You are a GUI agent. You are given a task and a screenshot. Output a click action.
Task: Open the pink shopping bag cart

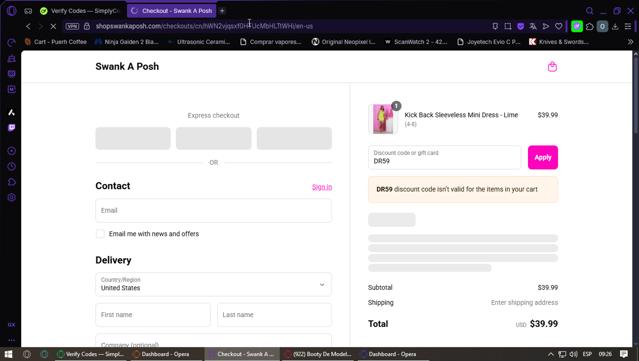tap(552, 66)
